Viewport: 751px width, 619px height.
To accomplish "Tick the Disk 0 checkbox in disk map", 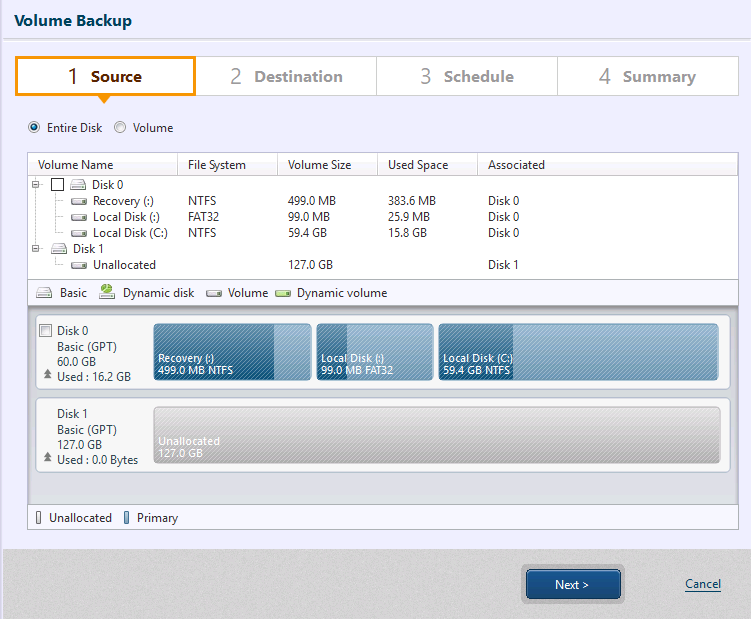I will (44, 331).
